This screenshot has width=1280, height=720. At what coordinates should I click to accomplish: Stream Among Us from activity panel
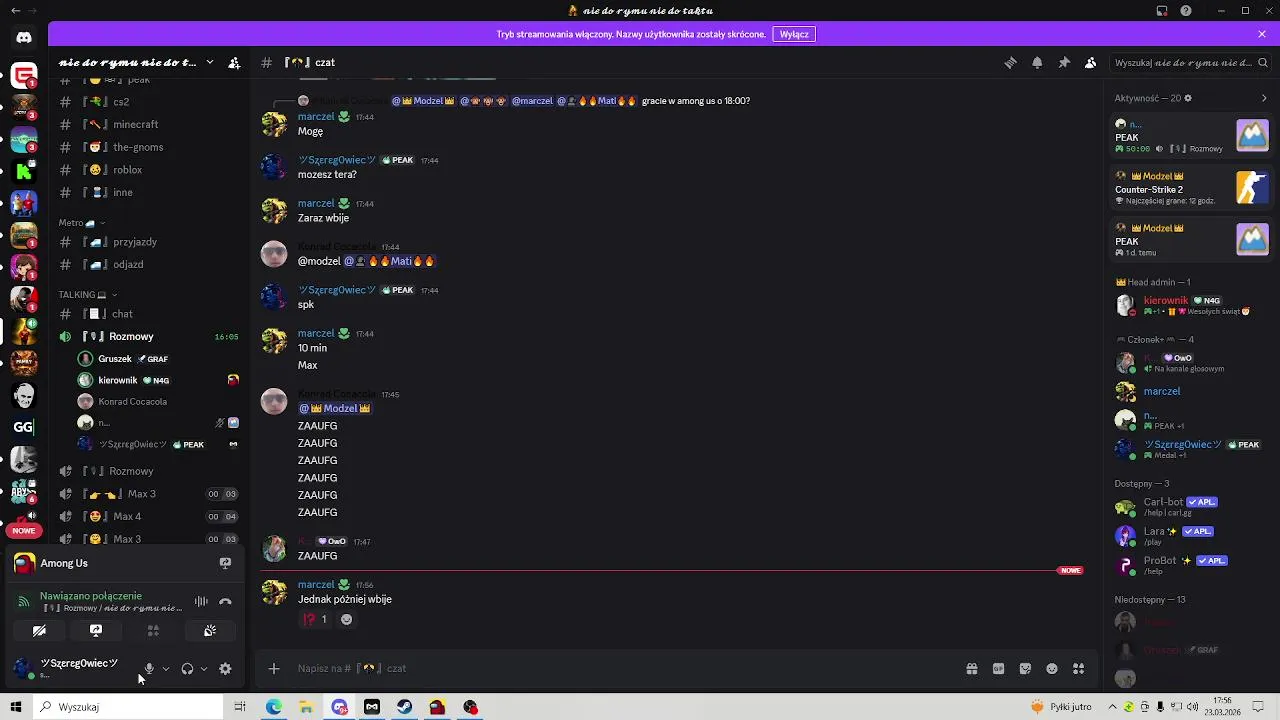[225, 563]
